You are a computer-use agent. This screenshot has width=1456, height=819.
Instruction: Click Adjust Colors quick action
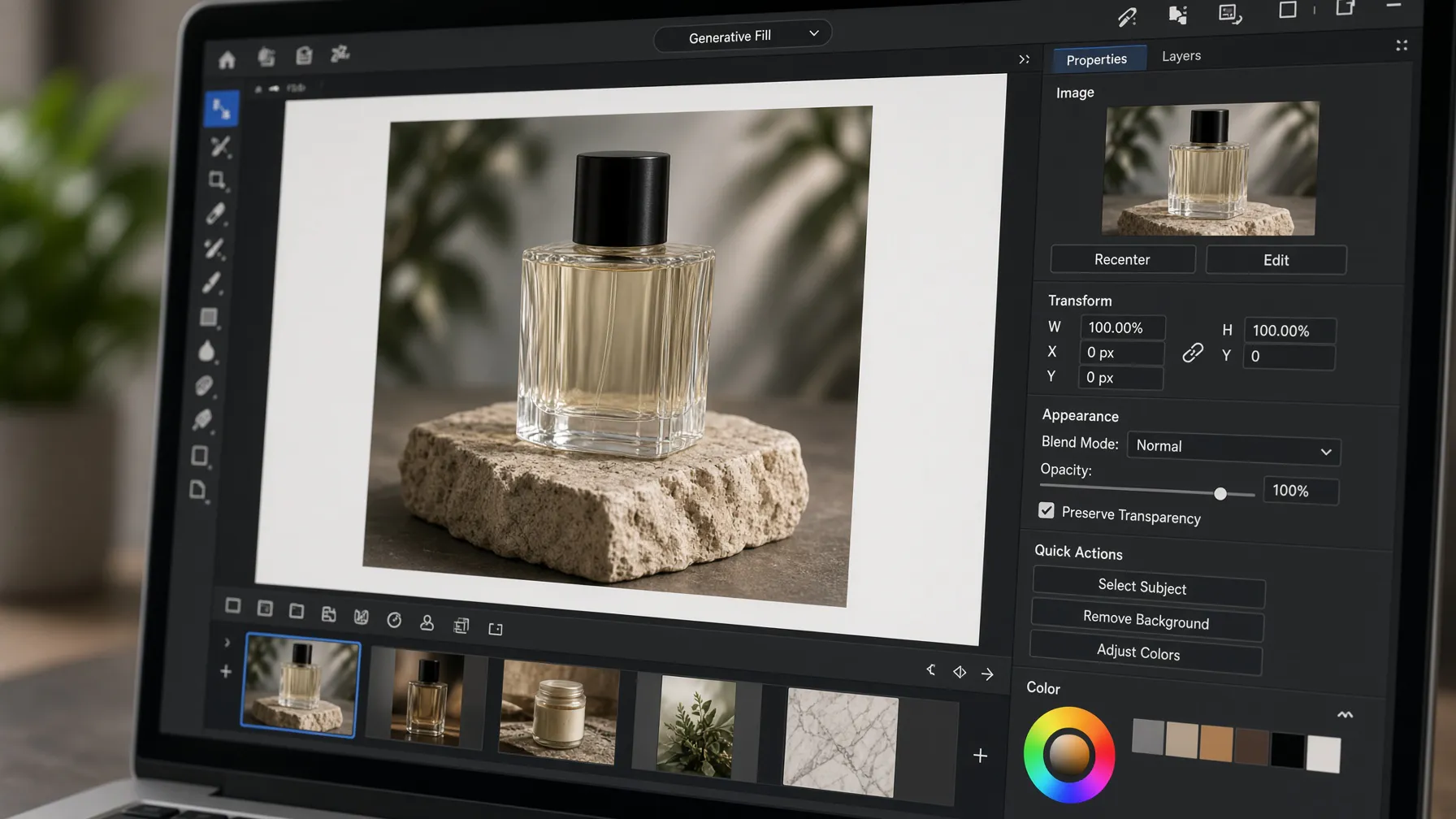point(1144,652)
